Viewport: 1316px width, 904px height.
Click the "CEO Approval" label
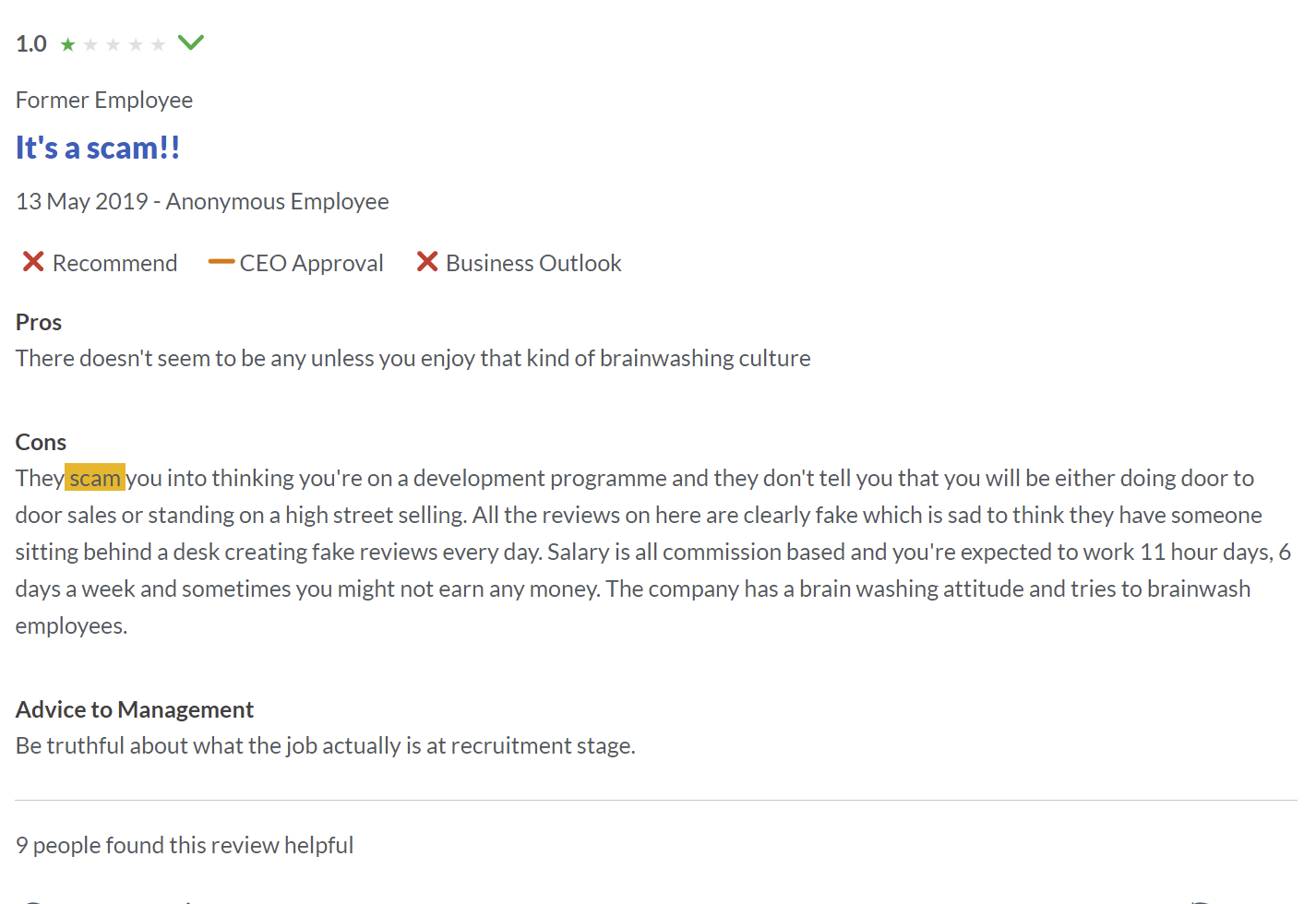point(311,263)
